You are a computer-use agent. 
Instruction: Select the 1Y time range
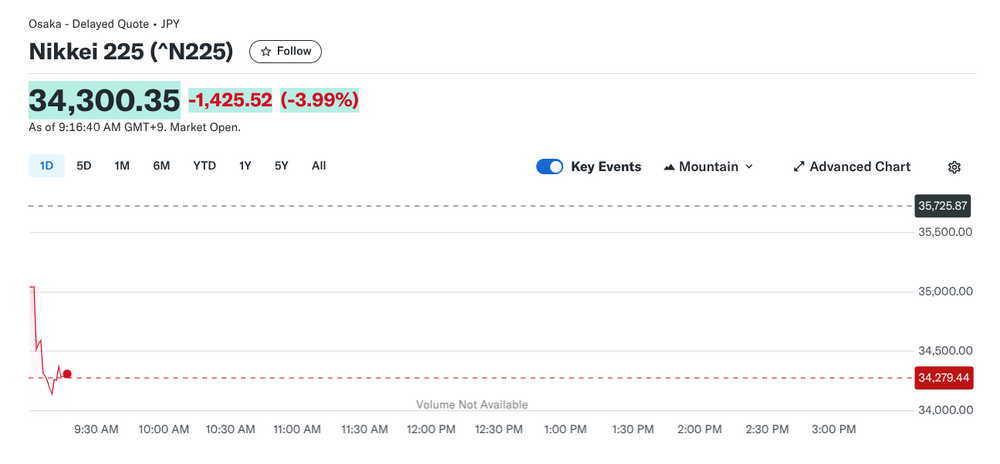tap(245, 166)
